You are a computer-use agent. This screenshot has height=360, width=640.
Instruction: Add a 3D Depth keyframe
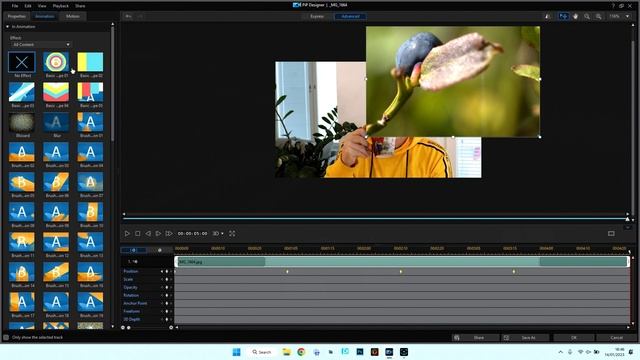coord(167,319)
